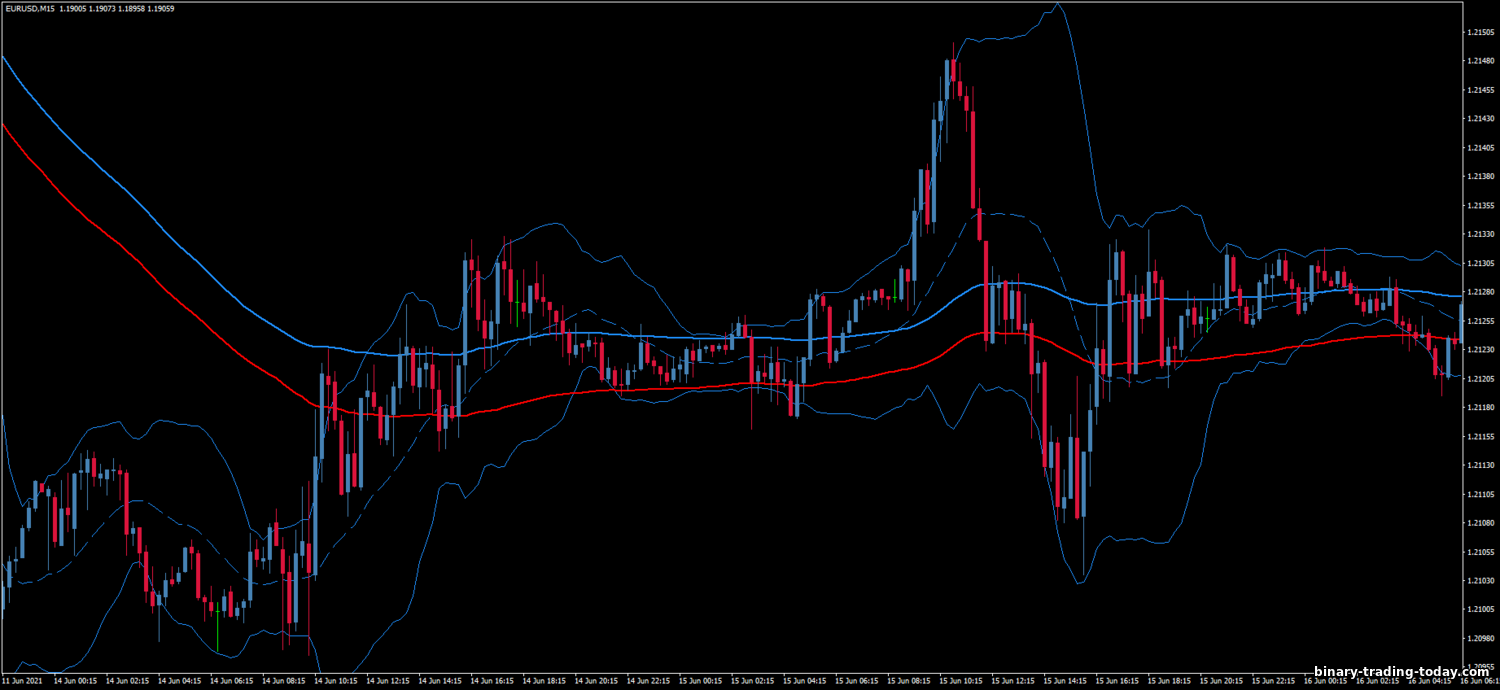Click the 1.21230 price axis label

(1480, 350)
